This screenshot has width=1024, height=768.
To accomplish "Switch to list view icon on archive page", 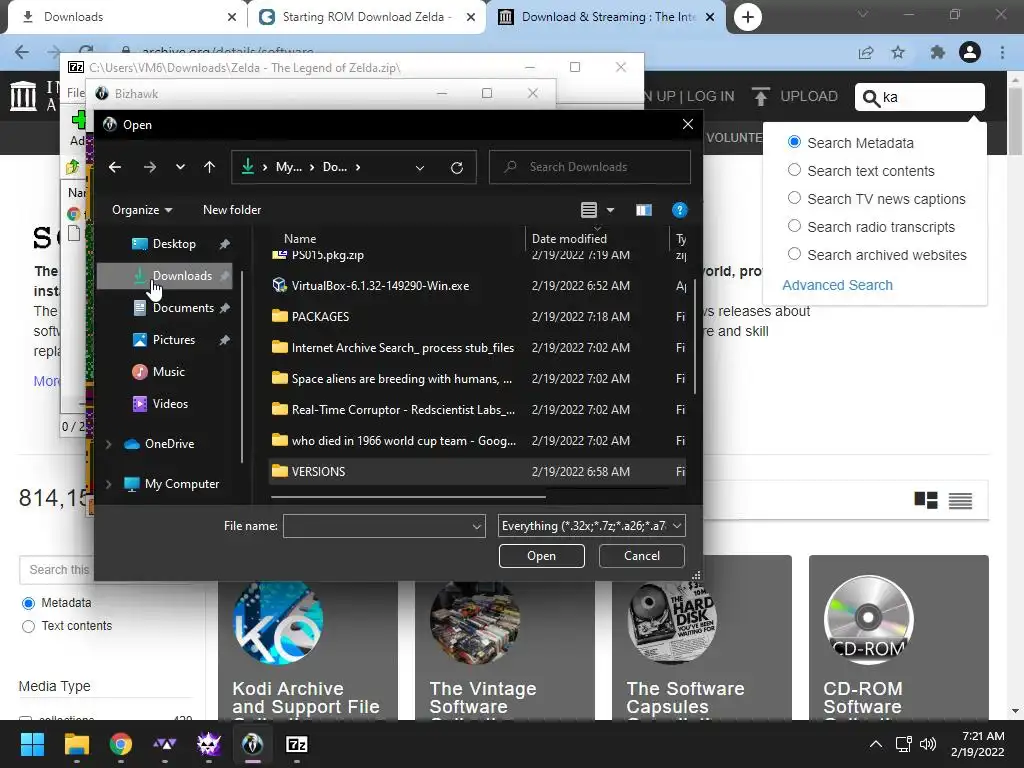I will click(960, 501).
